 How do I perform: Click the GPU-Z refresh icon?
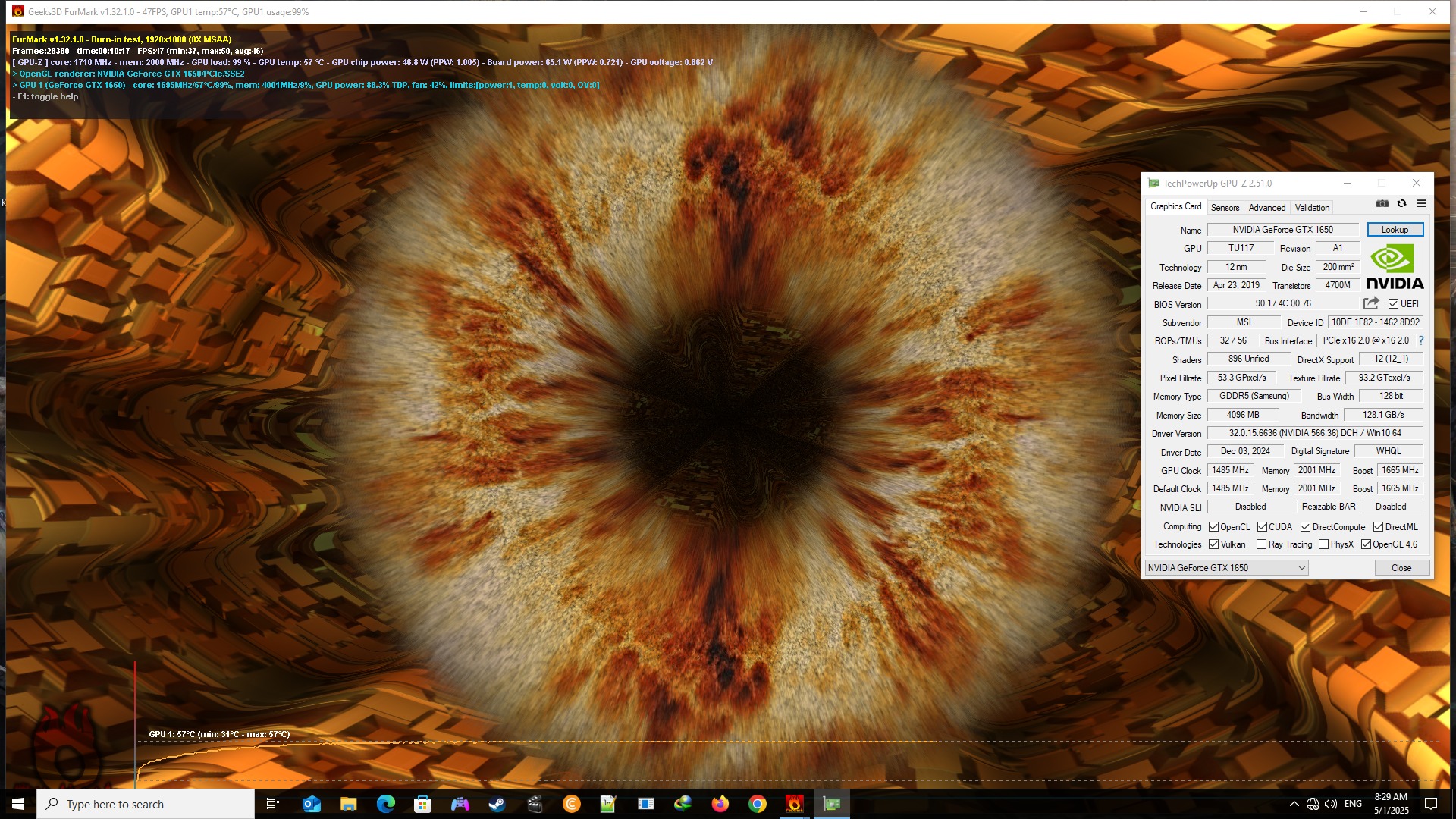tap(1401, 203)
